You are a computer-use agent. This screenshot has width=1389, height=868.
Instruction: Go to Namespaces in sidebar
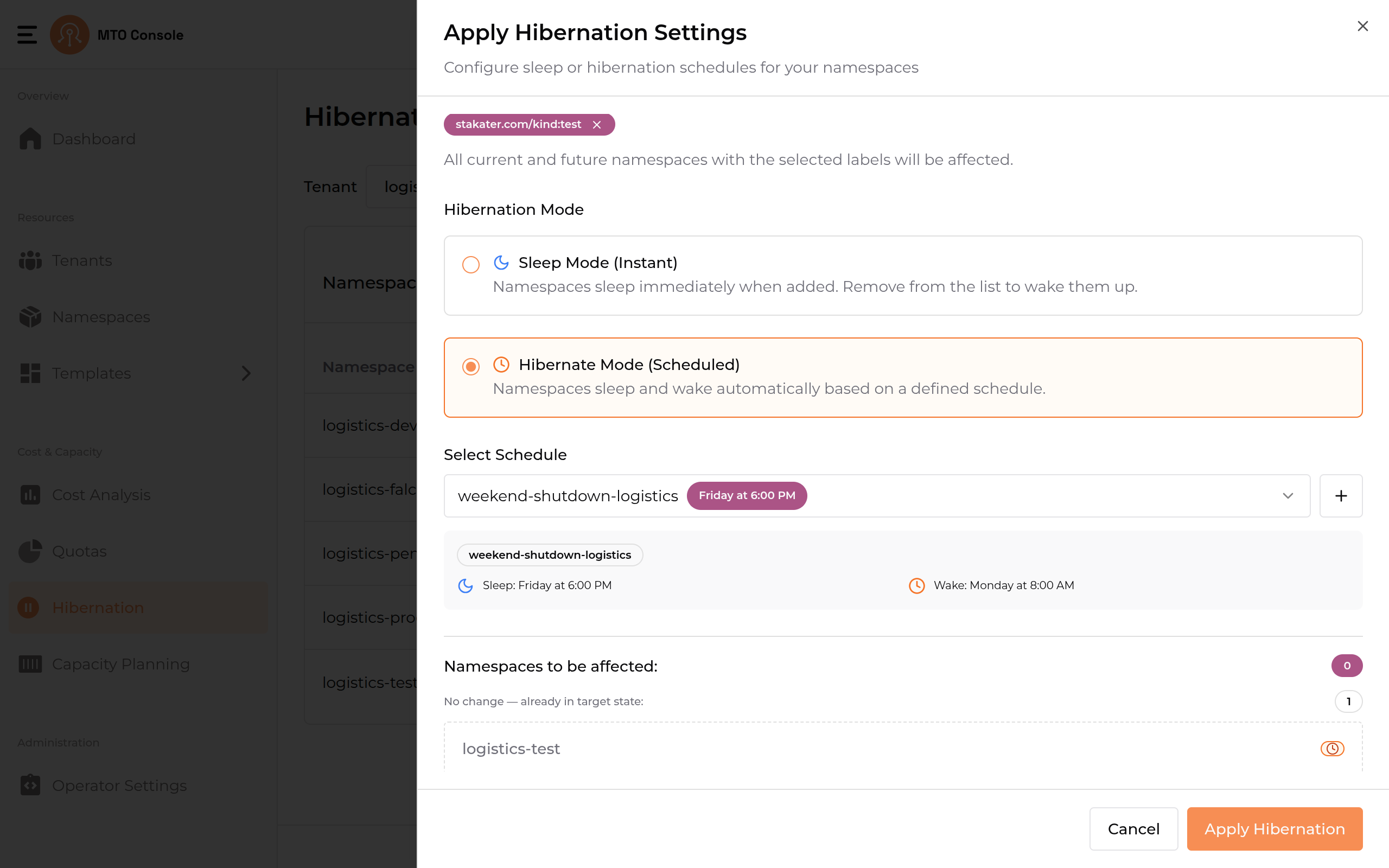click(x=138, y=317)
